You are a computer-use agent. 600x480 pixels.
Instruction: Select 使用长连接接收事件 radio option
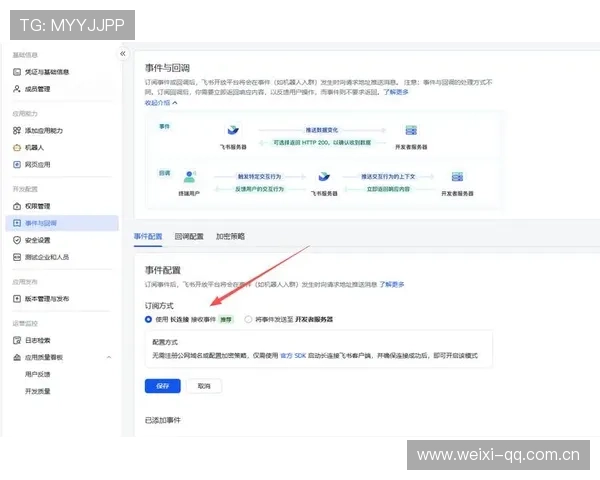pos(148,319)
